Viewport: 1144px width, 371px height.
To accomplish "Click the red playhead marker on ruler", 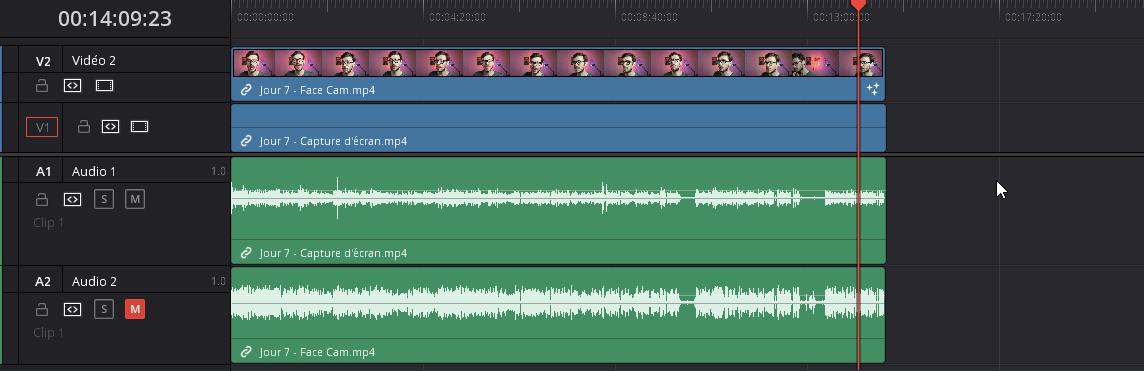I will 859,5.
